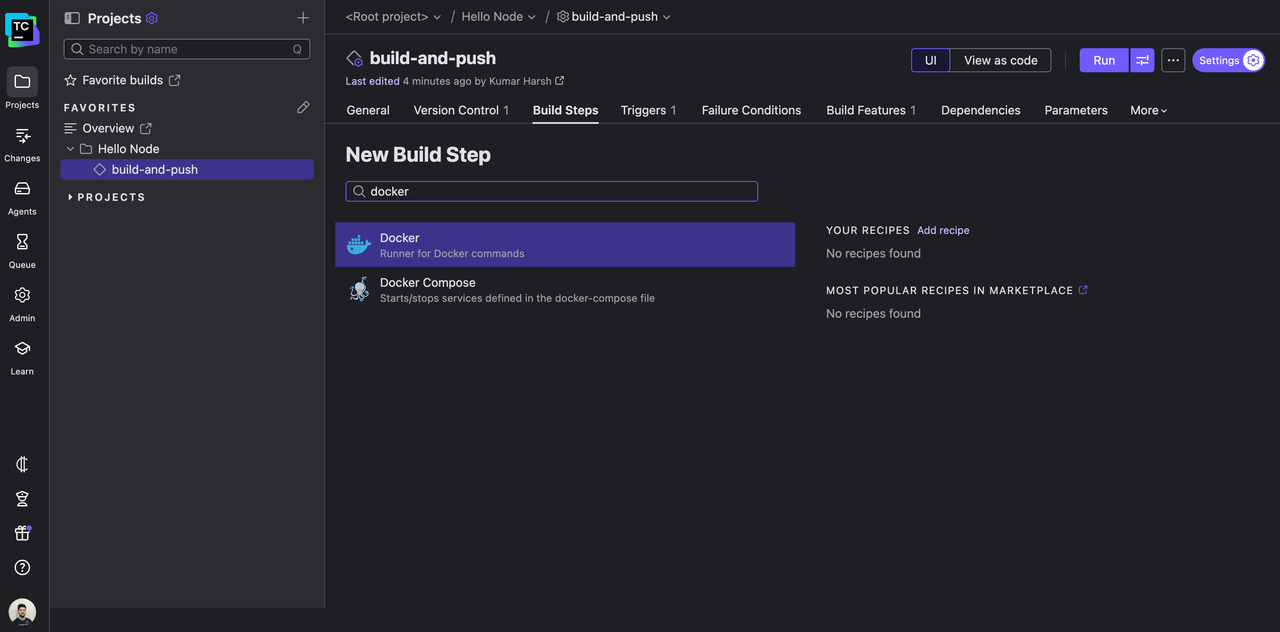Toggle the sidebar panel collapse icon
This screenshot has height=632, width=1280.
click(72, 18)
